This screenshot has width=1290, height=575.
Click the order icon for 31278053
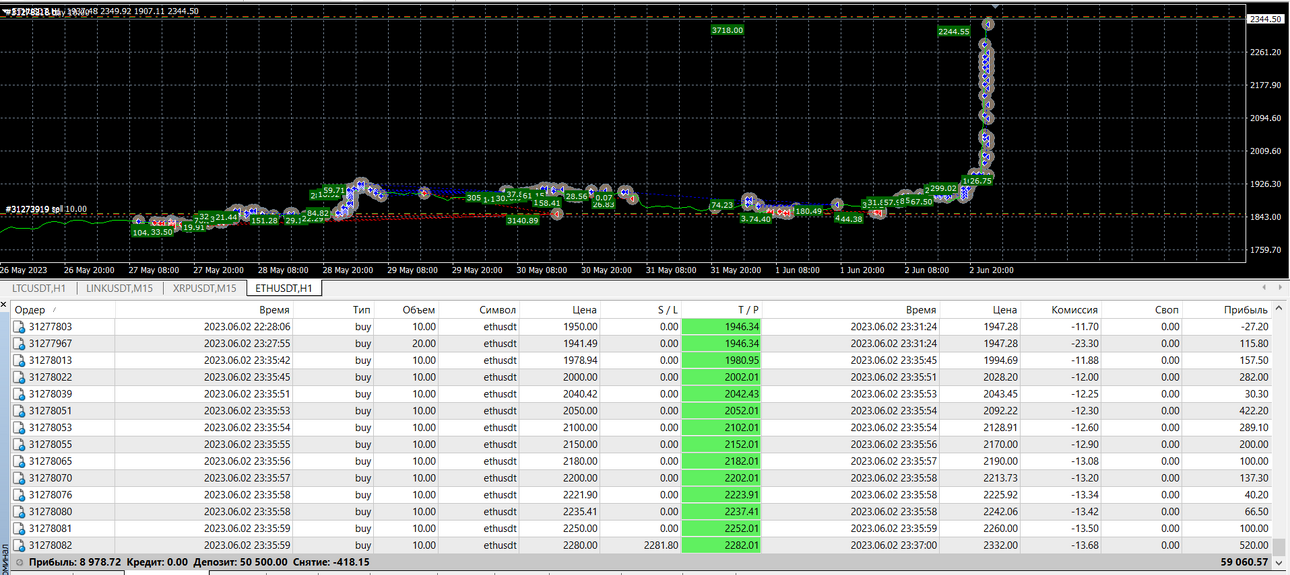pyautogui.click(x=19, y=428)
